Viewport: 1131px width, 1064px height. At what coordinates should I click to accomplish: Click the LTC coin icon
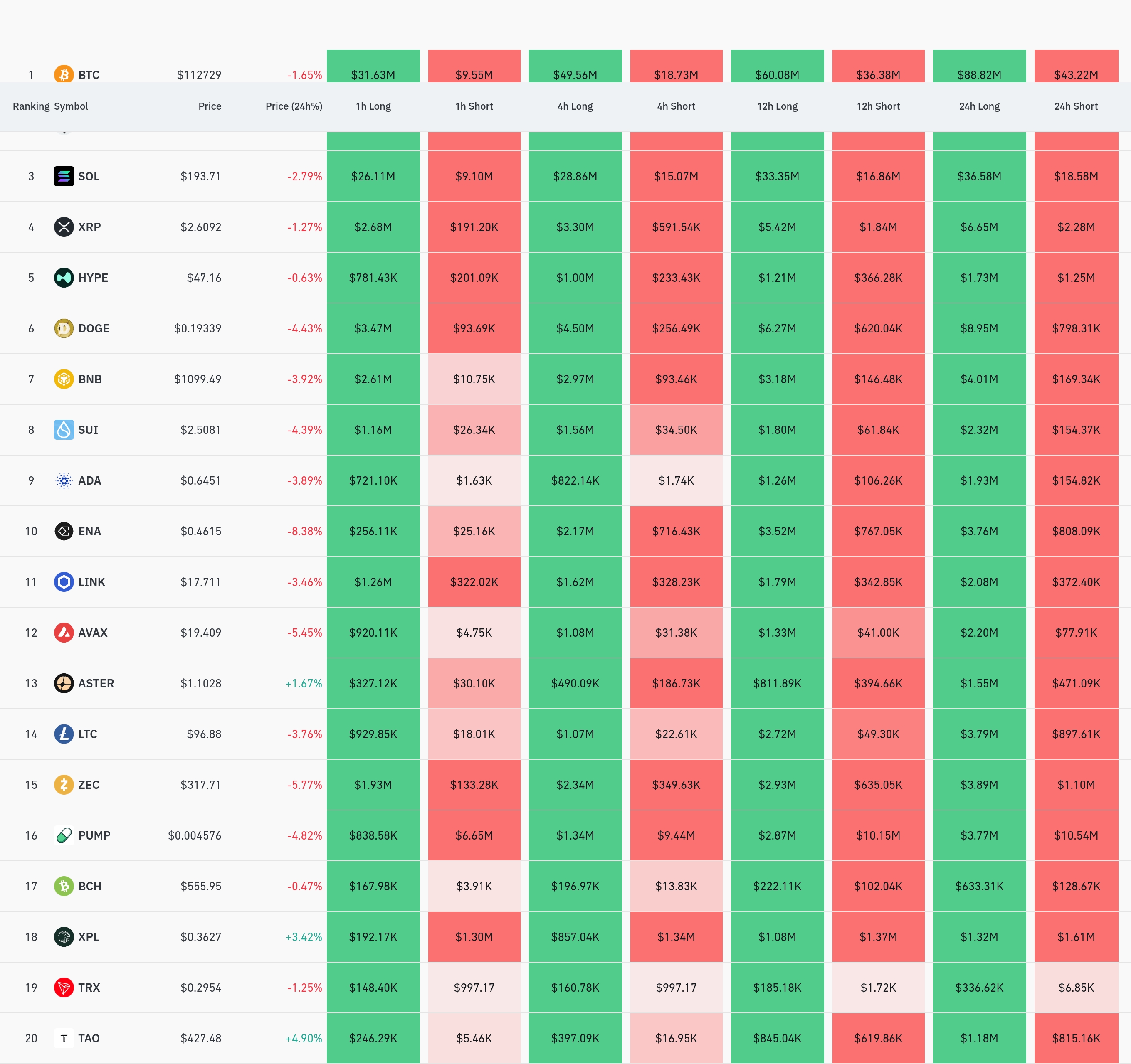pyautogui.click(x=64, y=734)
